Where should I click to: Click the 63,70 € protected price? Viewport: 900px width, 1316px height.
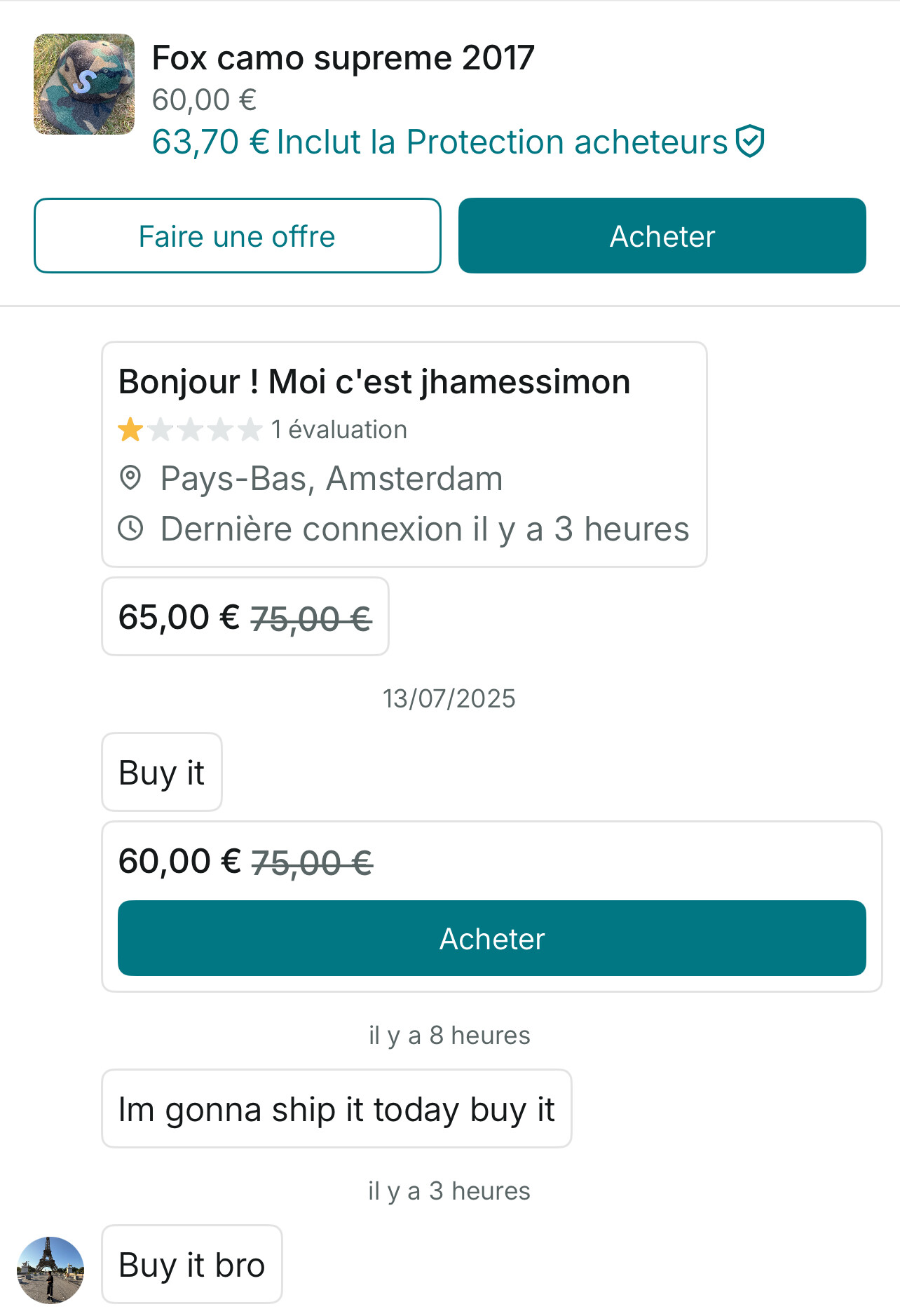(x=211, y=142)
